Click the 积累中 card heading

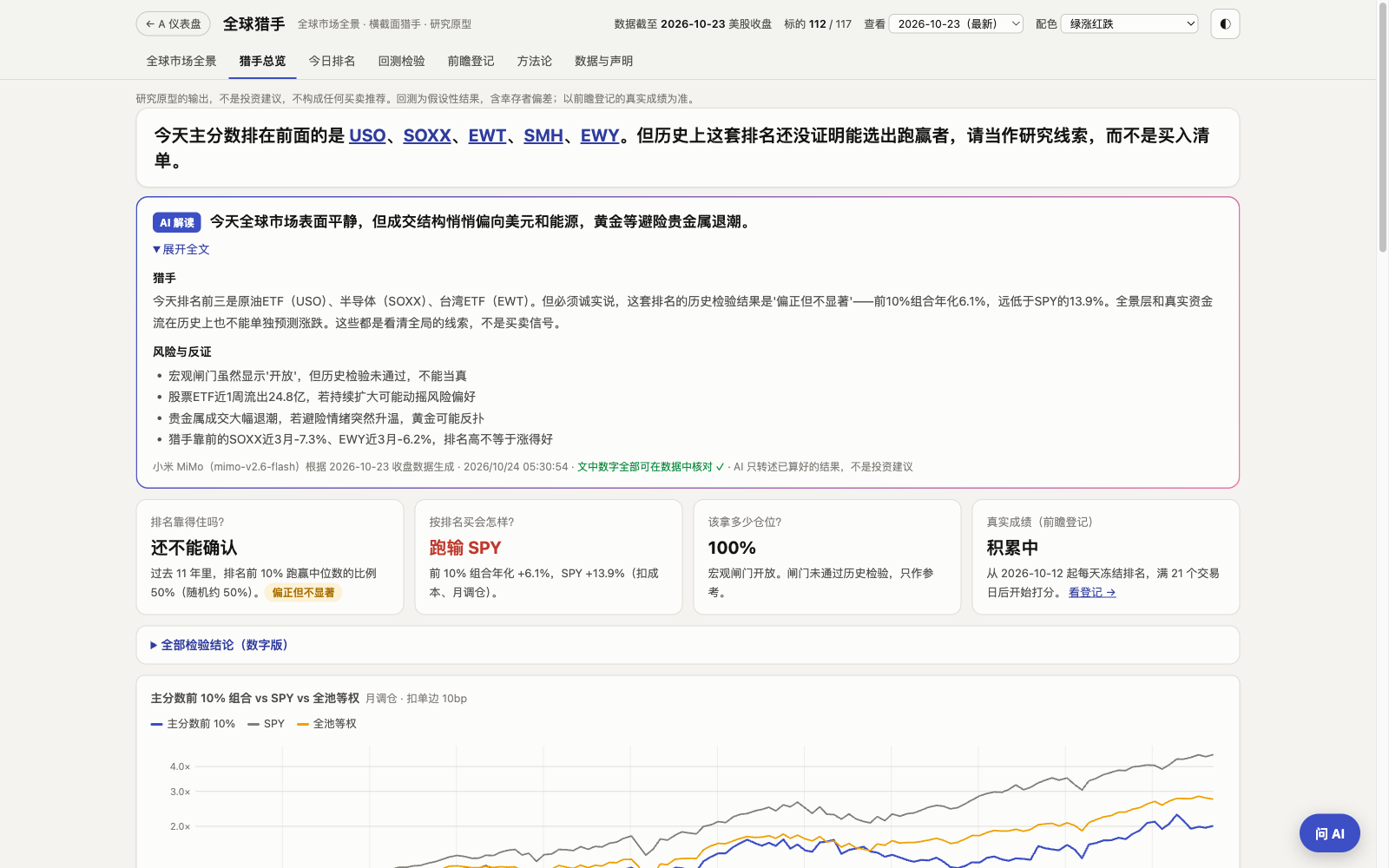point(1012,548)
